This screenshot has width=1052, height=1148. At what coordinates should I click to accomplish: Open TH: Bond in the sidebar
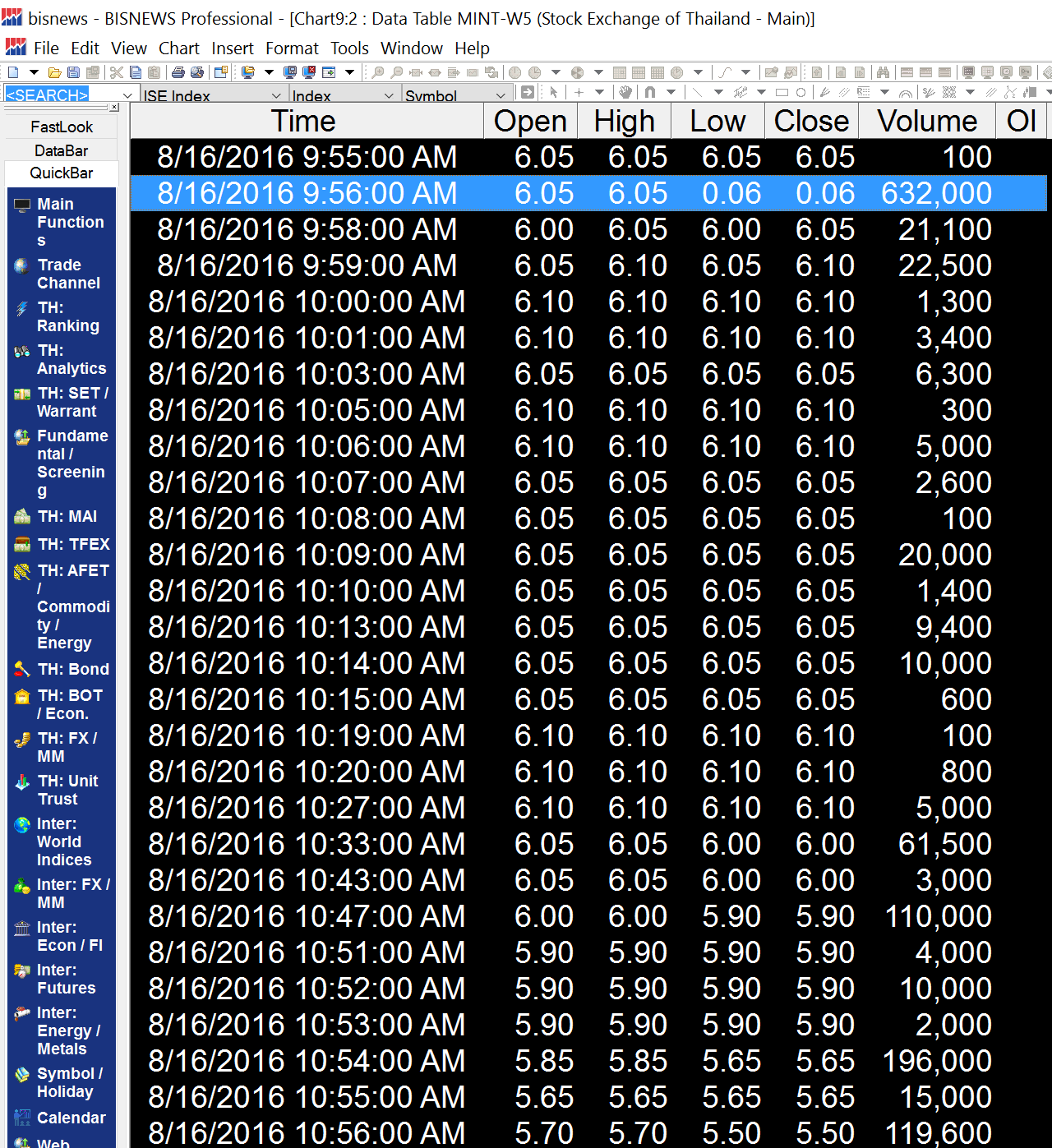click(x=72, y=669)
